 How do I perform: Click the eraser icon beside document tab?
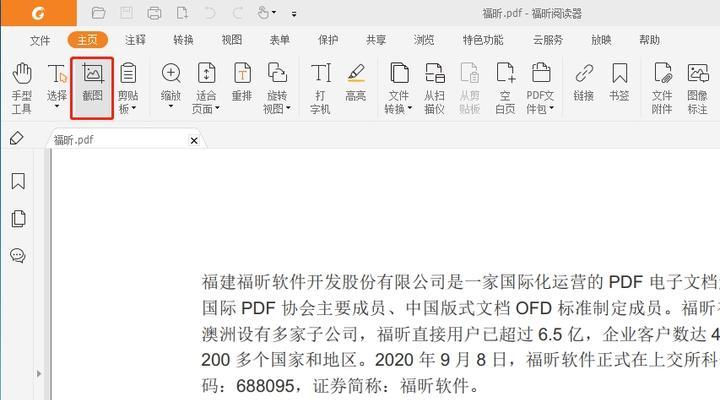pos(16,138)
